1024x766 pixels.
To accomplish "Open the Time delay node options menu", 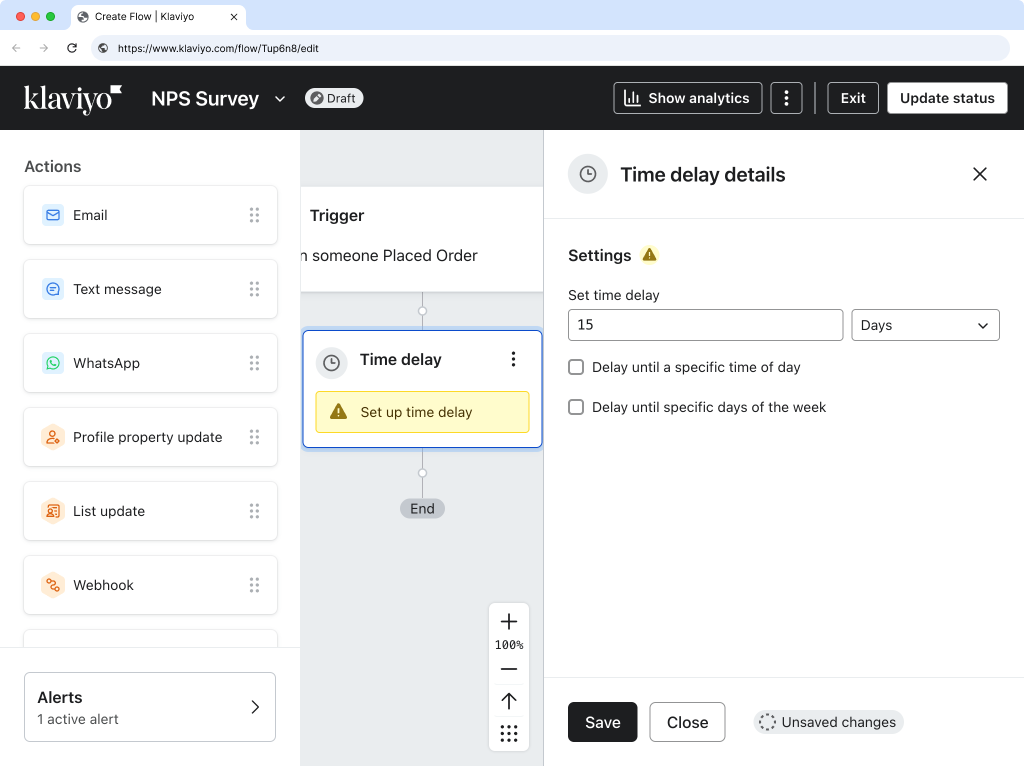I will click(x=513, y=358).
